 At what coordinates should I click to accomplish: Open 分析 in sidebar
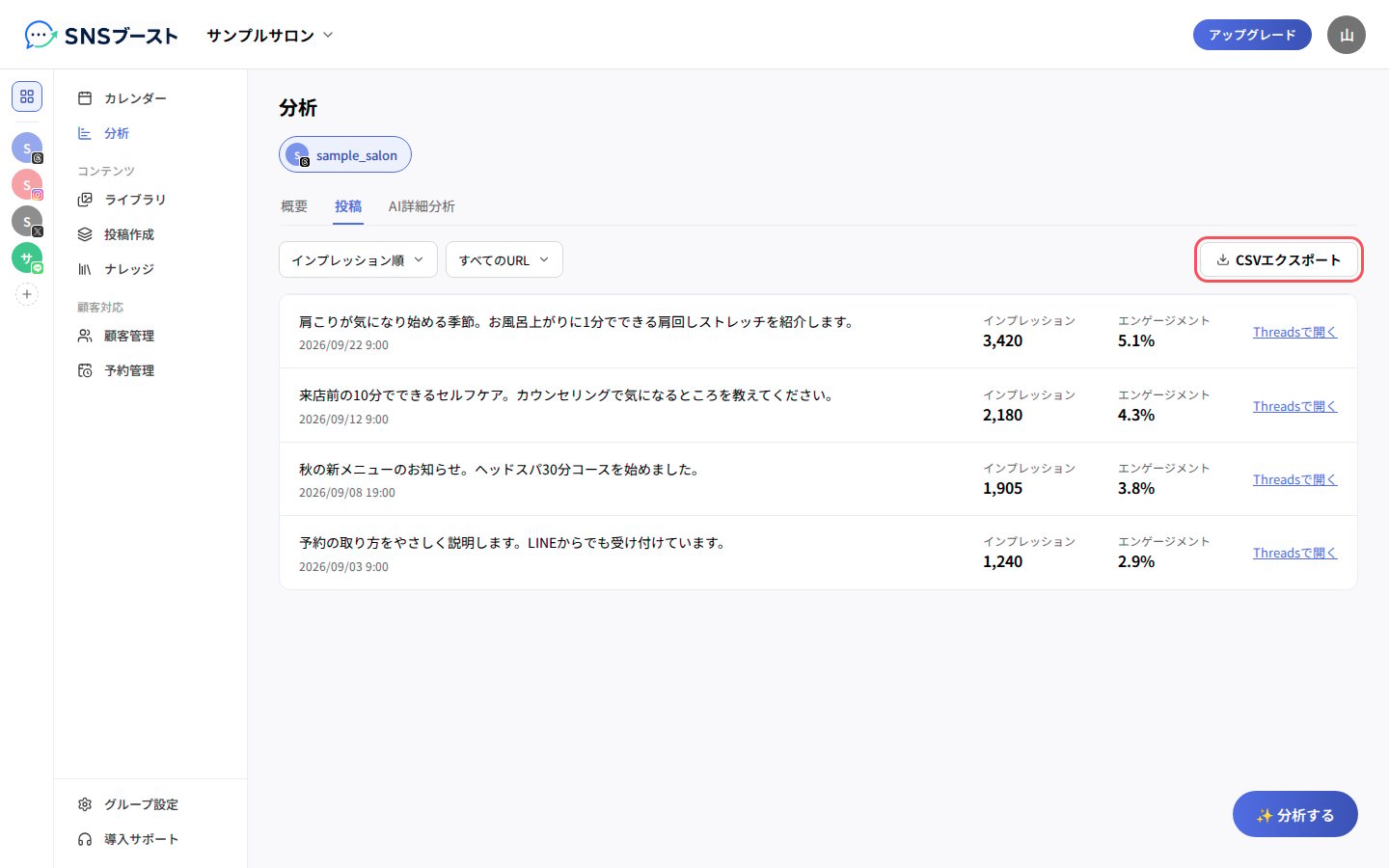click(x=150, y=133)
